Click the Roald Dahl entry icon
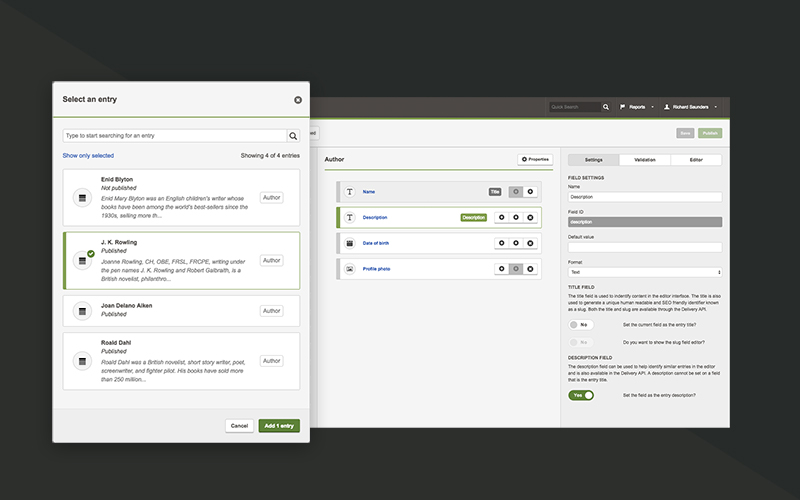This screenshot has height=500, width=800. point(82,362)
